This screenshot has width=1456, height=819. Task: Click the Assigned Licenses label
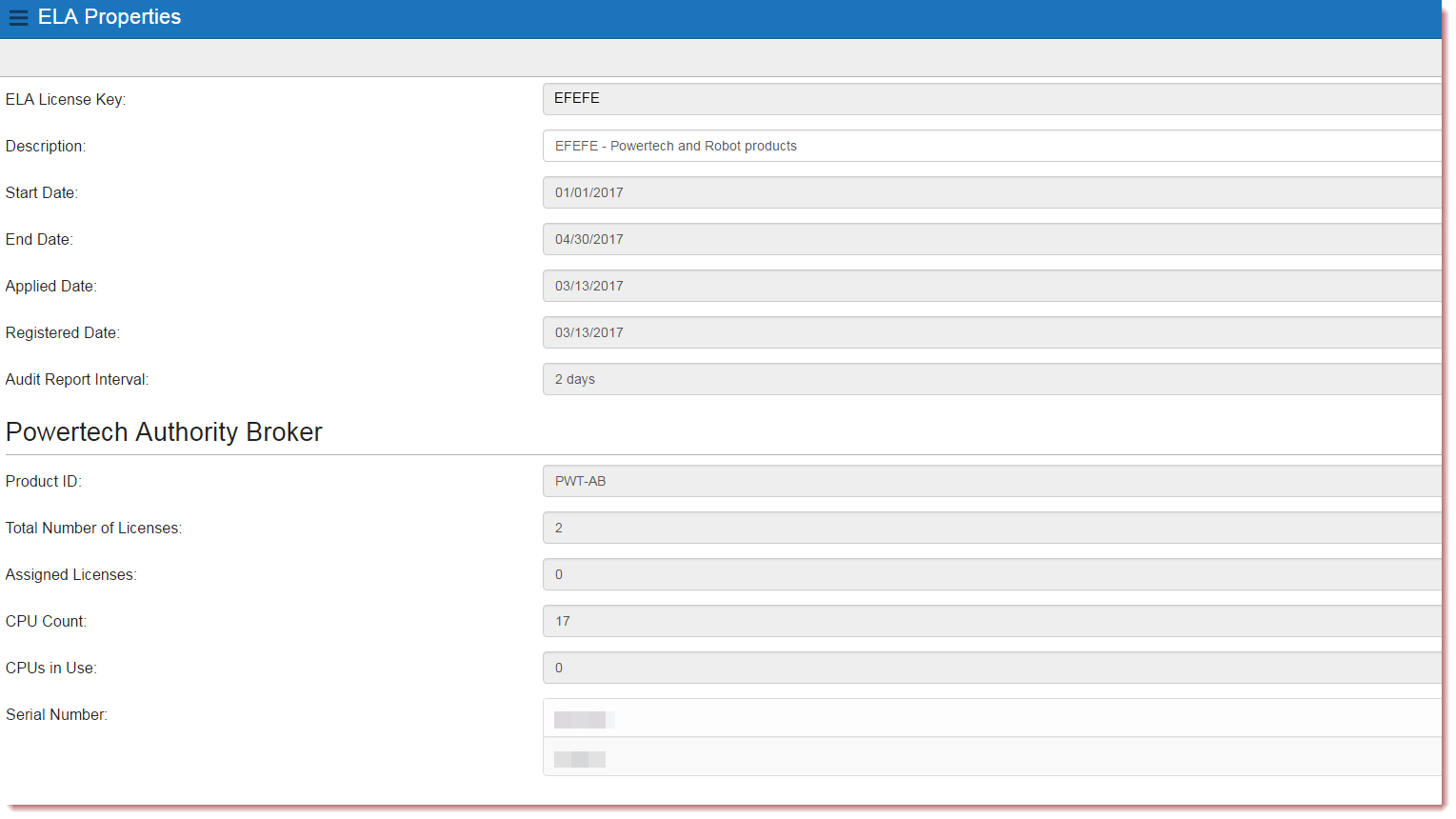[71, 574]
